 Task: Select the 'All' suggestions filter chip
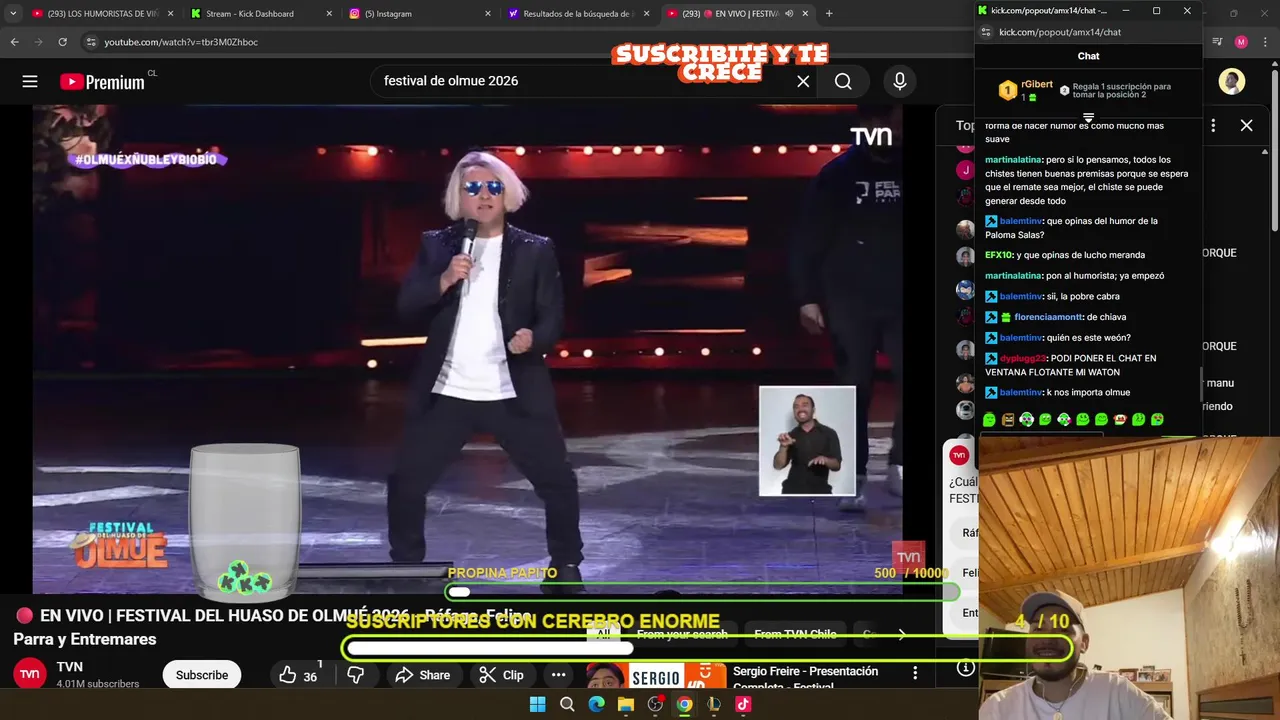603,634
